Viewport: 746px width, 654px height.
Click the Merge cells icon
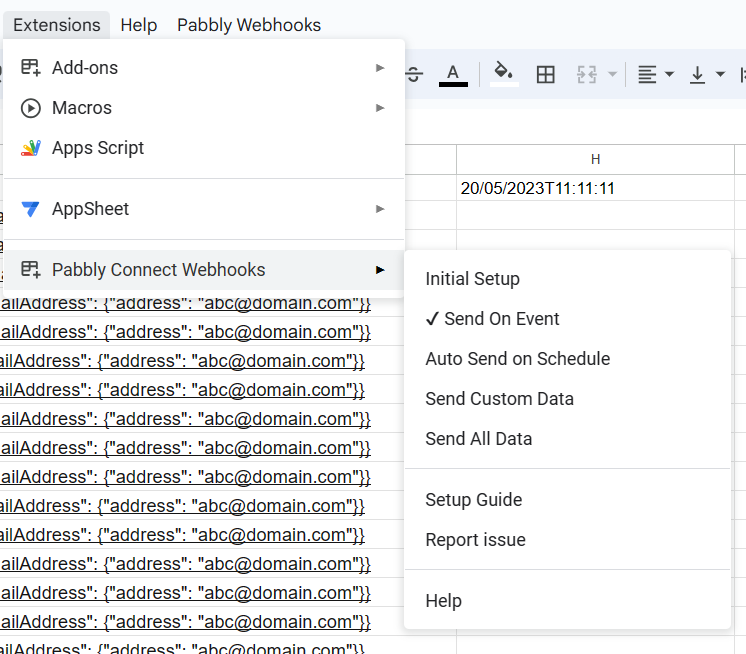point(587,75)
